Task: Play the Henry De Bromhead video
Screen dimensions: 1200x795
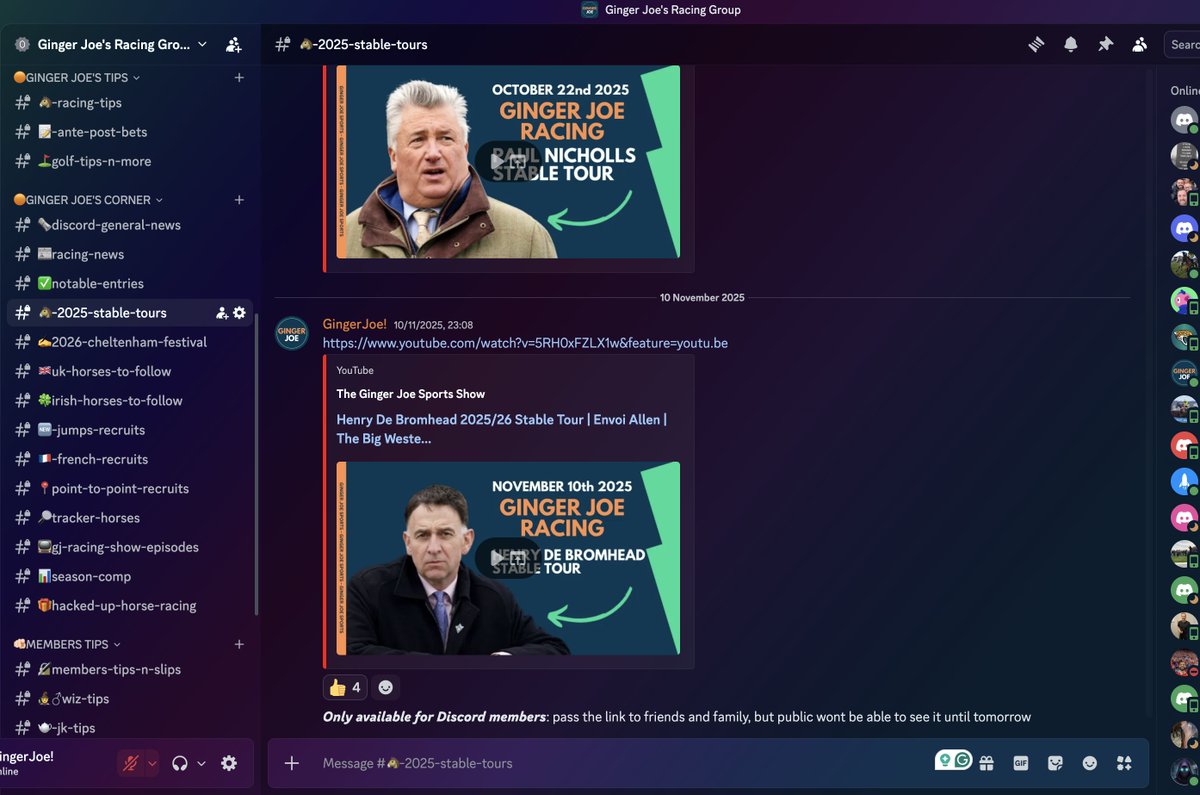Action: (496, 558)
